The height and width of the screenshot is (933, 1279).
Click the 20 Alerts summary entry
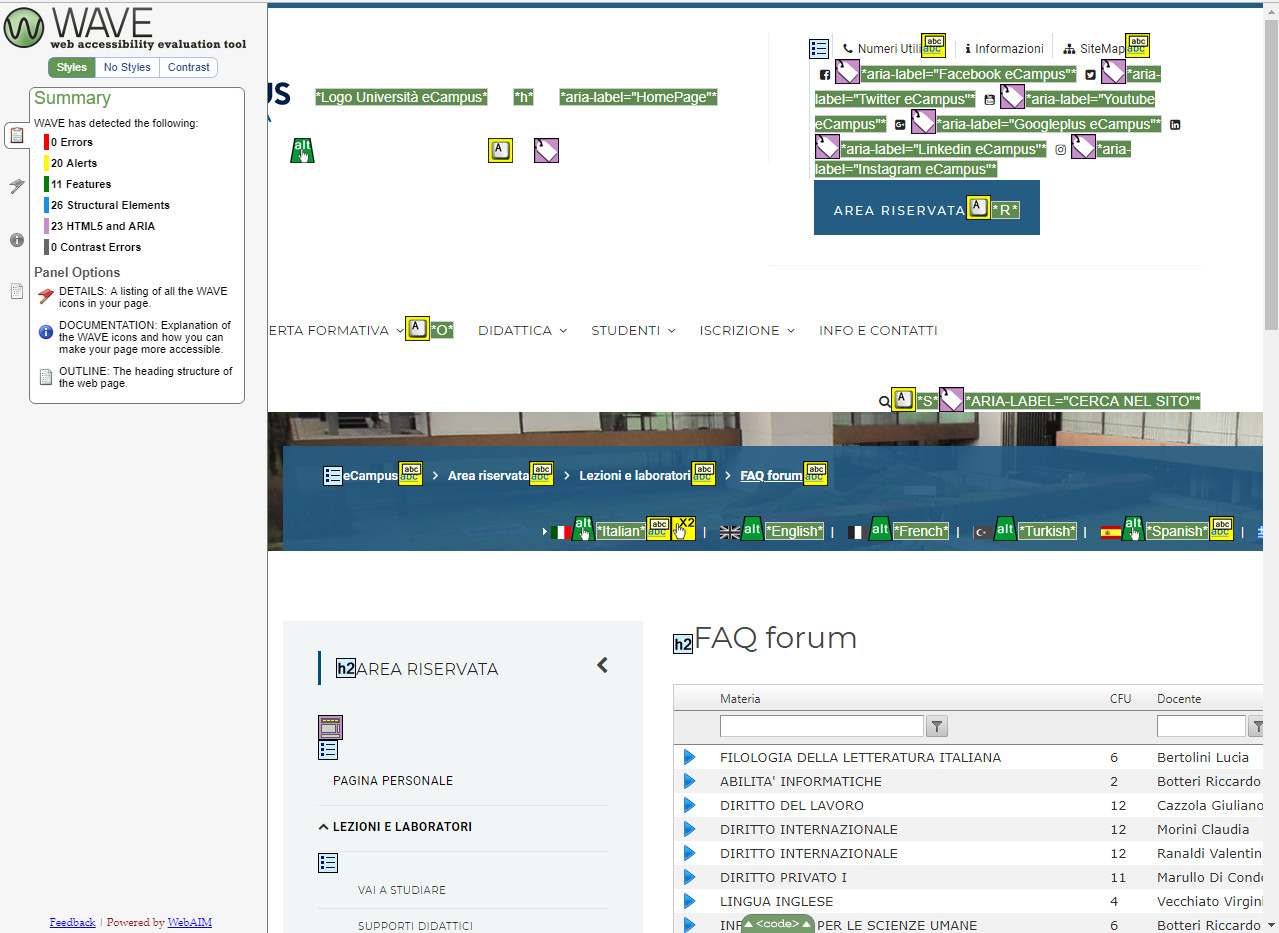(74, 163)
